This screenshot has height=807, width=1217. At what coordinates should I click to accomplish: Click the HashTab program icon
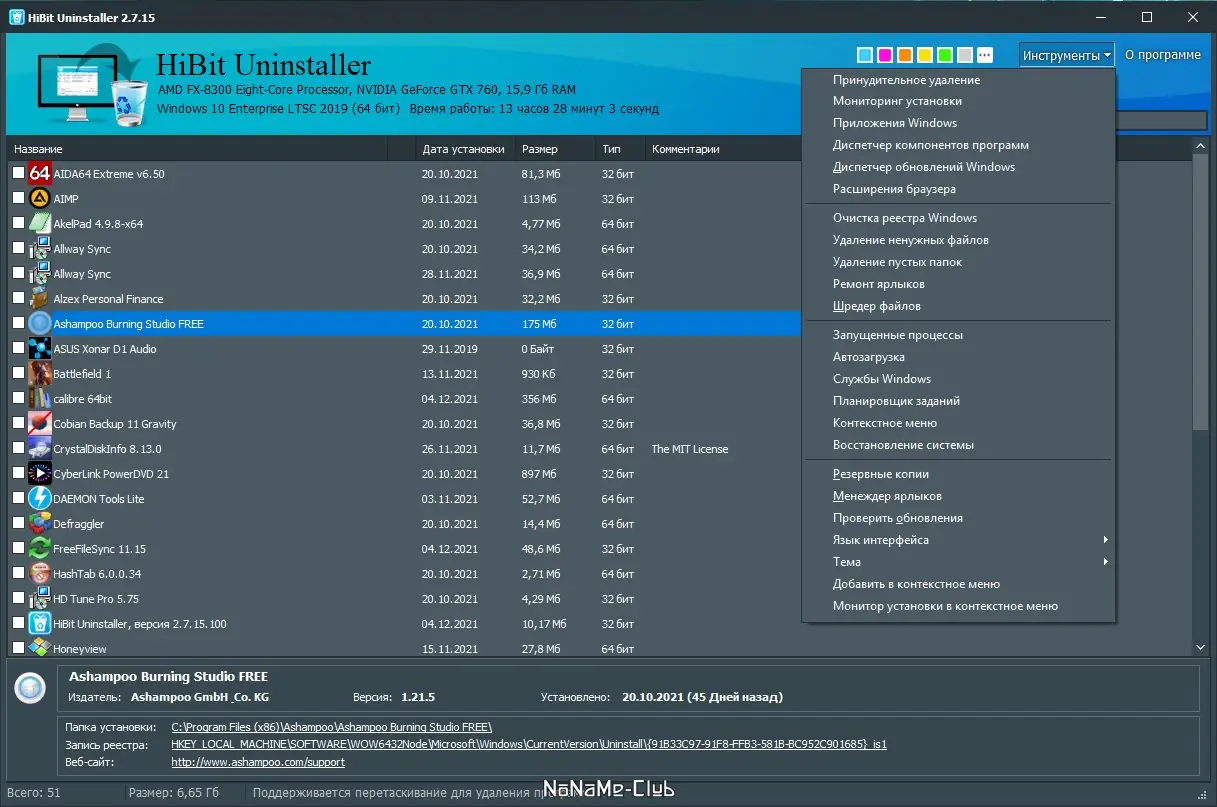[40, 573]
